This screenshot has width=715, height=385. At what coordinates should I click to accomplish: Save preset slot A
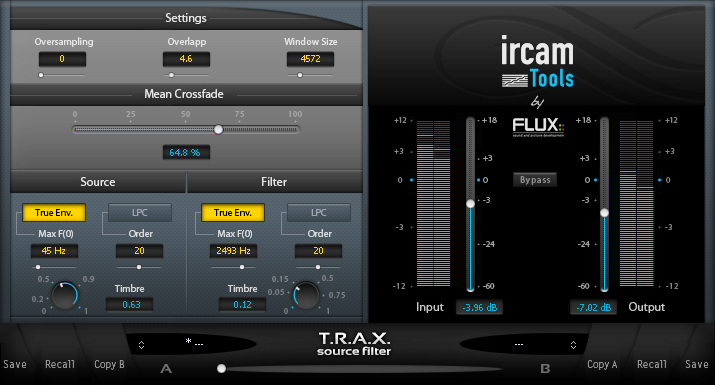coord(15,364)
